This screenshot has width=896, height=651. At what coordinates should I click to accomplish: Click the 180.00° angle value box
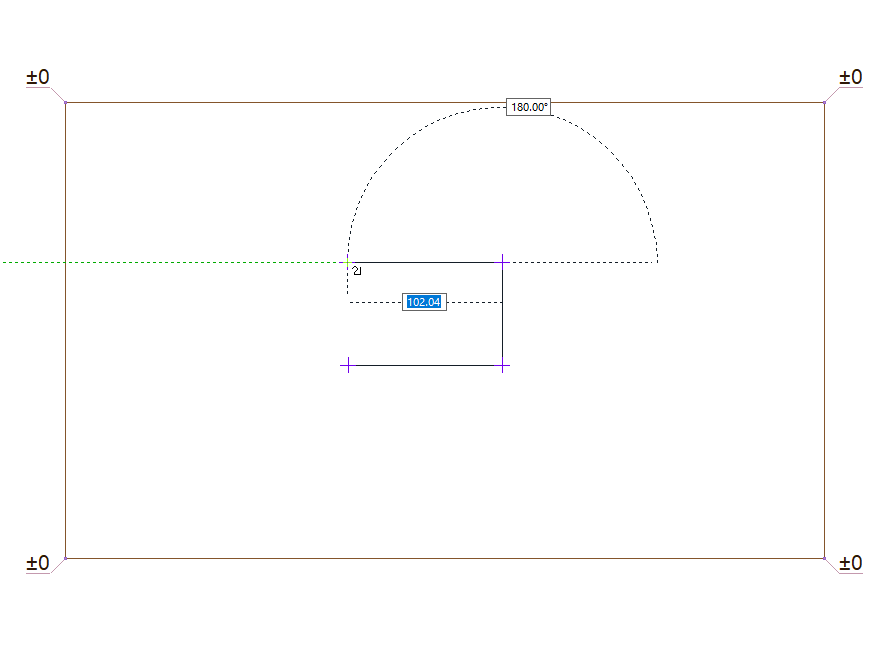[529, 107]
